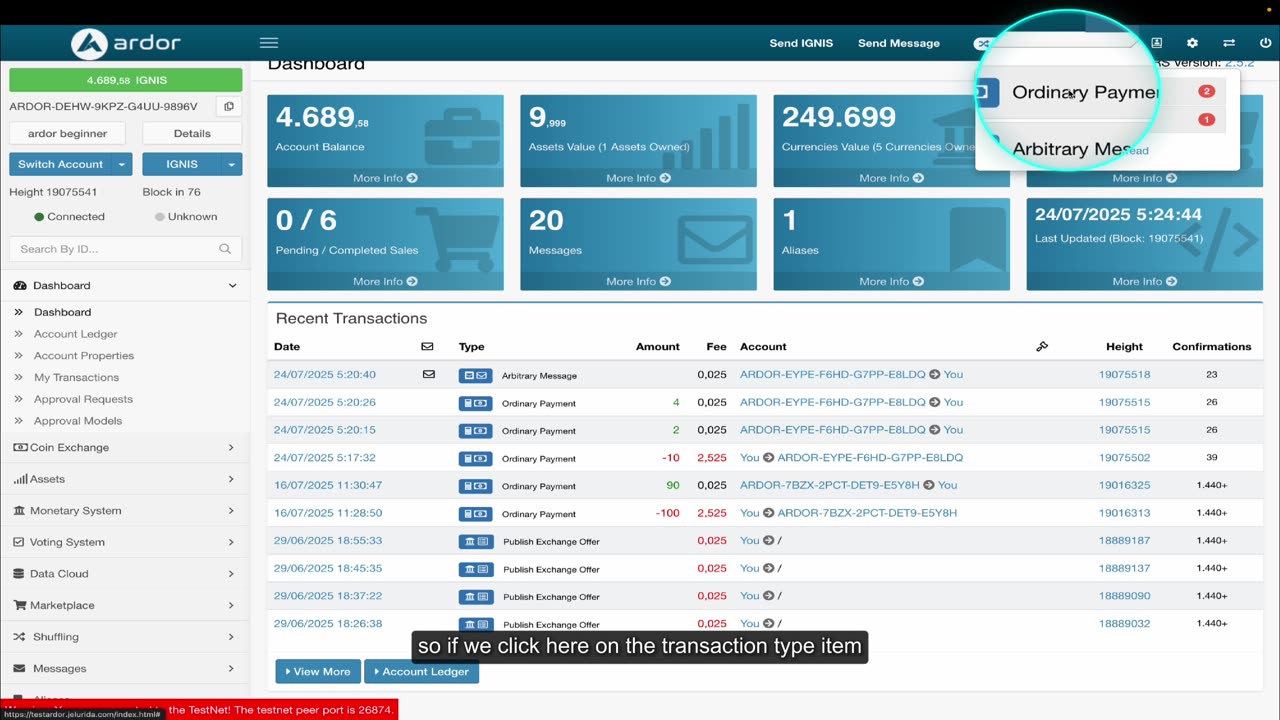
Task: Open the contacts icon in top bar
Action: click(x=1156, y=43)
